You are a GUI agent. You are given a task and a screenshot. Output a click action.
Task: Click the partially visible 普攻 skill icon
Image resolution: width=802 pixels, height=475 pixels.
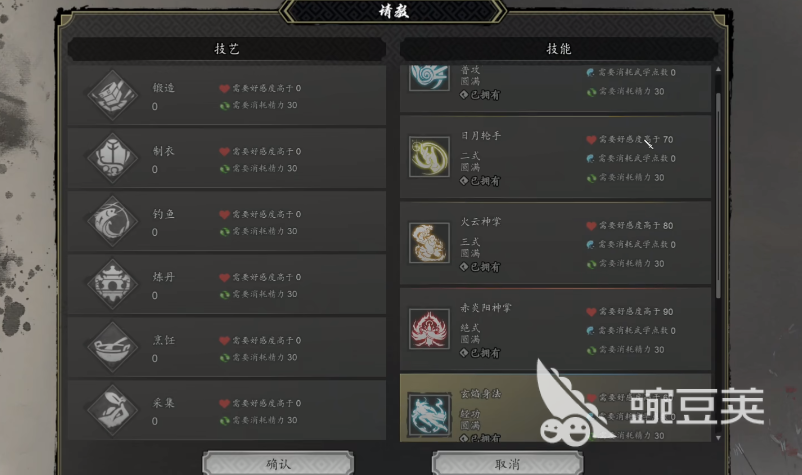pos(429,78)
